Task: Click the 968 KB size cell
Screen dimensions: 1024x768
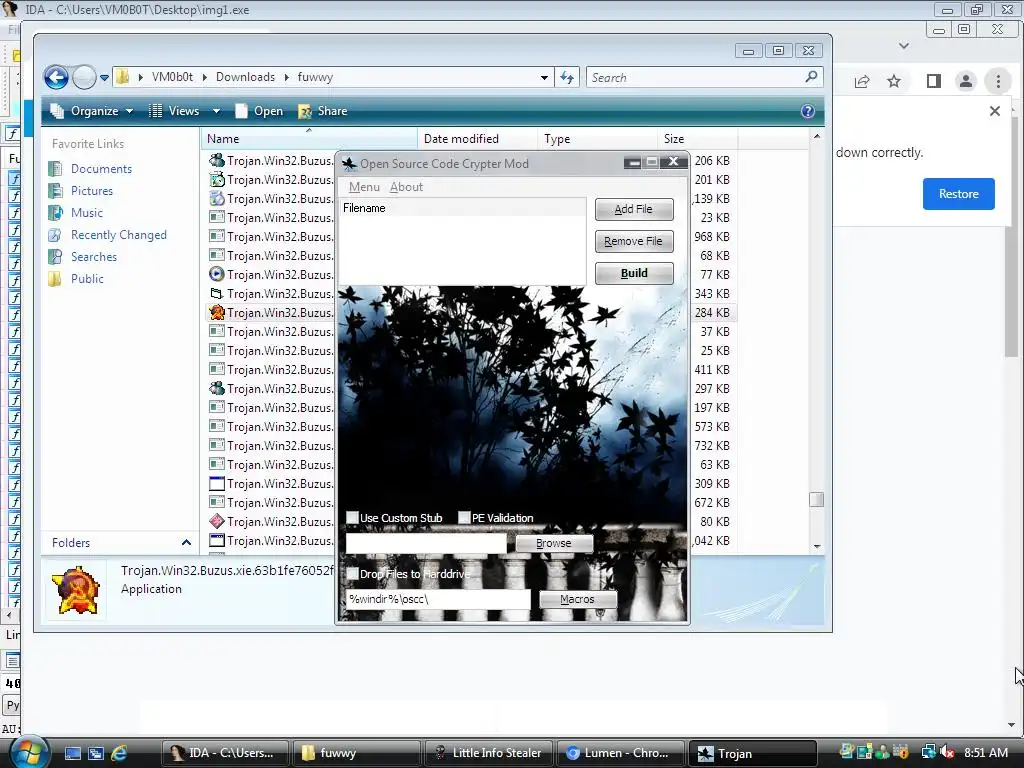Action: 712,236
